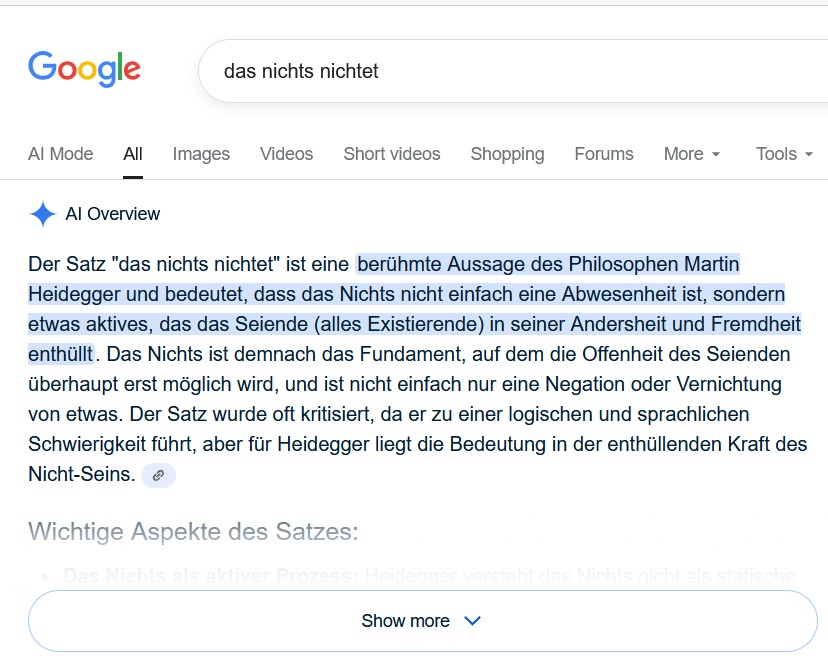The width and height of the screenshot is (828, 665).
Task: Click the source link chip icon
Action: point(158,476)
